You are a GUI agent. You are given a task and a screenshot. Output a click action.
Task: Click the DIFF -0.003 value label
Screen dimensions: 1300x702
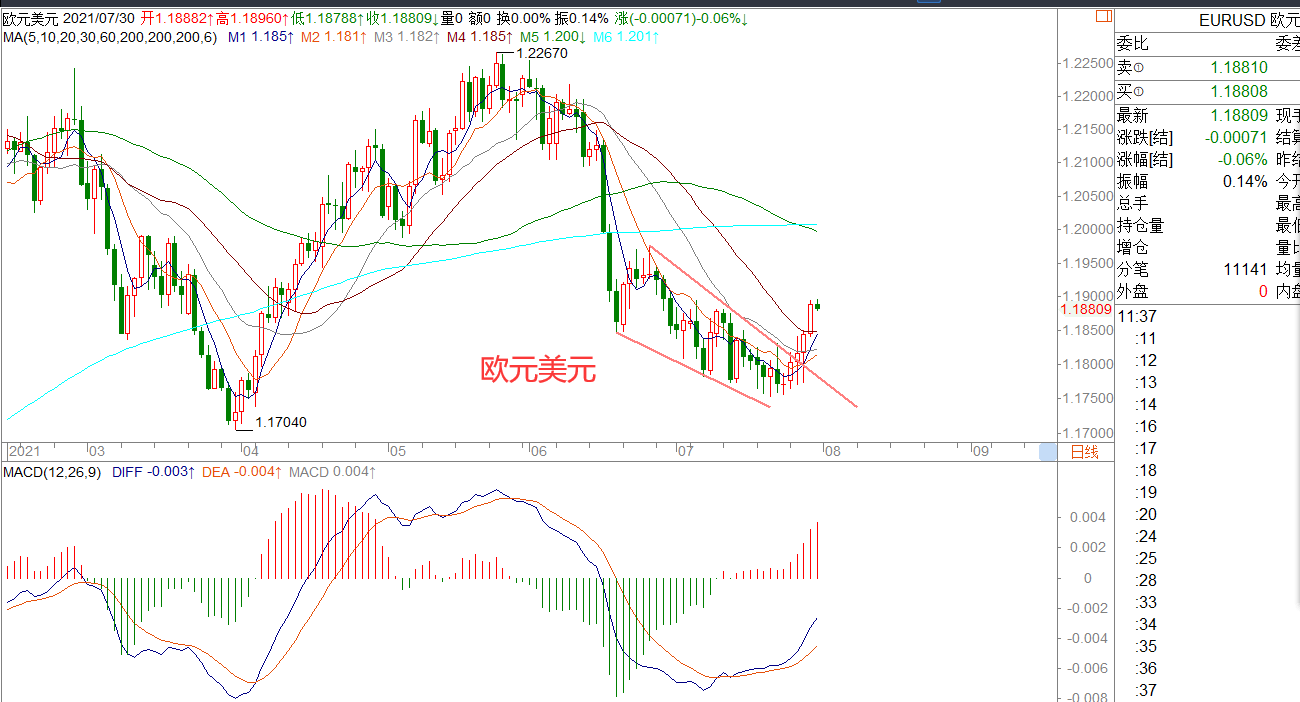tap(153, 471)
